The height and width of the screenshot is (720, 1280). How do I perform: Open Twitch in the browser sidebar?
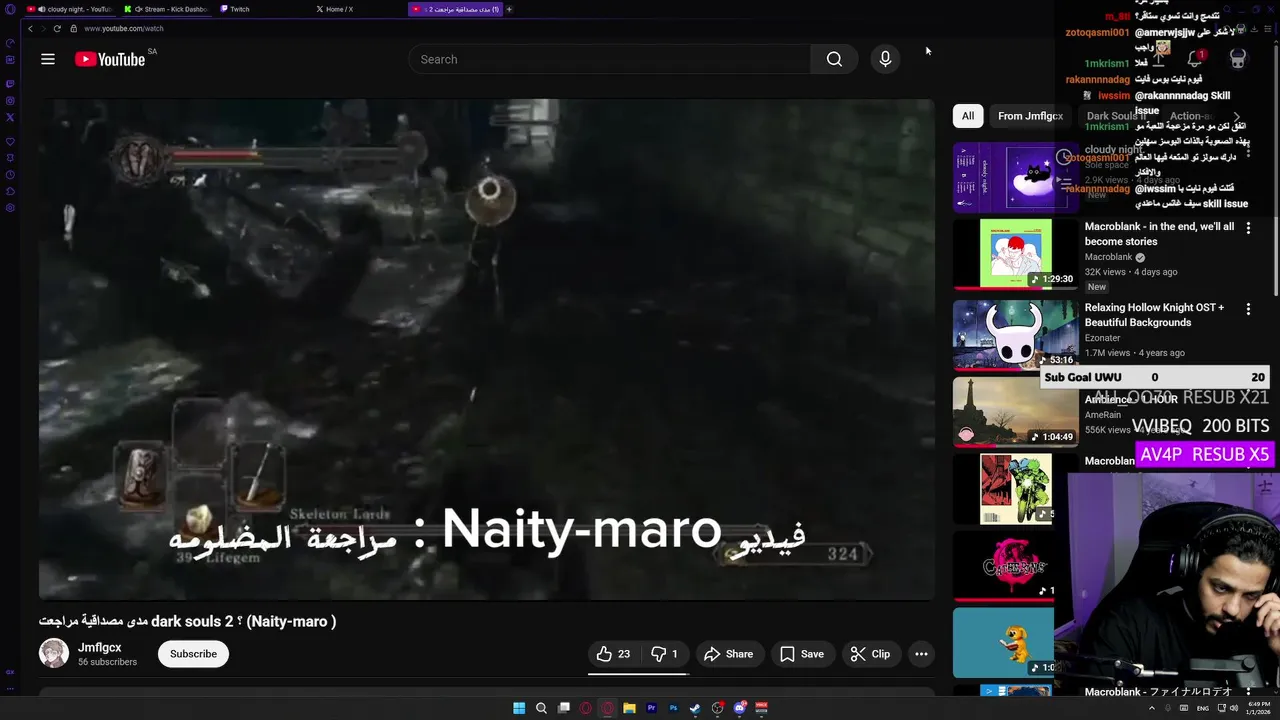[x=10, y=83]
